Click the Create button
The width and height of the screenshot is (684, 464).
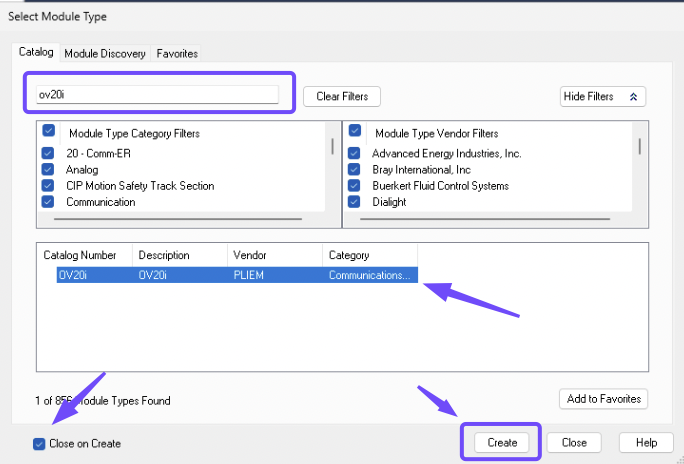pos(502,442)
